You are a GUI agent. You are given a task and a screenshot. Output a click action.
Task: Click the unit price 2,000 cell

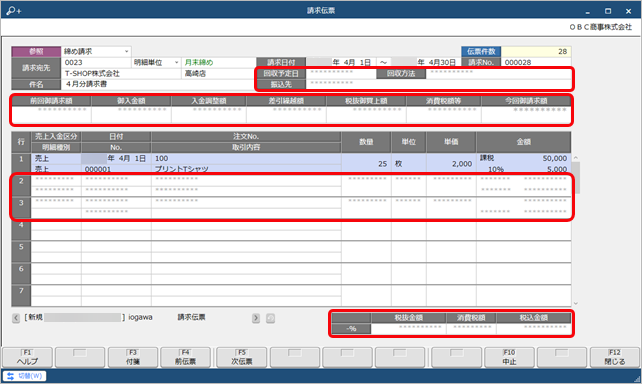tap(451, 163)
